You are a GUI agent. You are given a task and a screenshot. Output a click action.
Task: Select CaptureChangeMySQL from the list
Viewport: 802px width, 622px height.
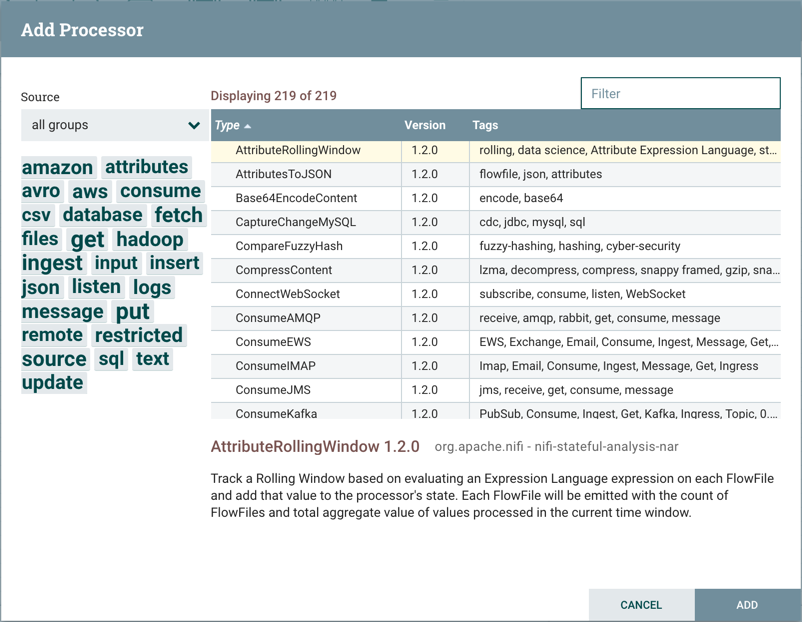(295, 222)
